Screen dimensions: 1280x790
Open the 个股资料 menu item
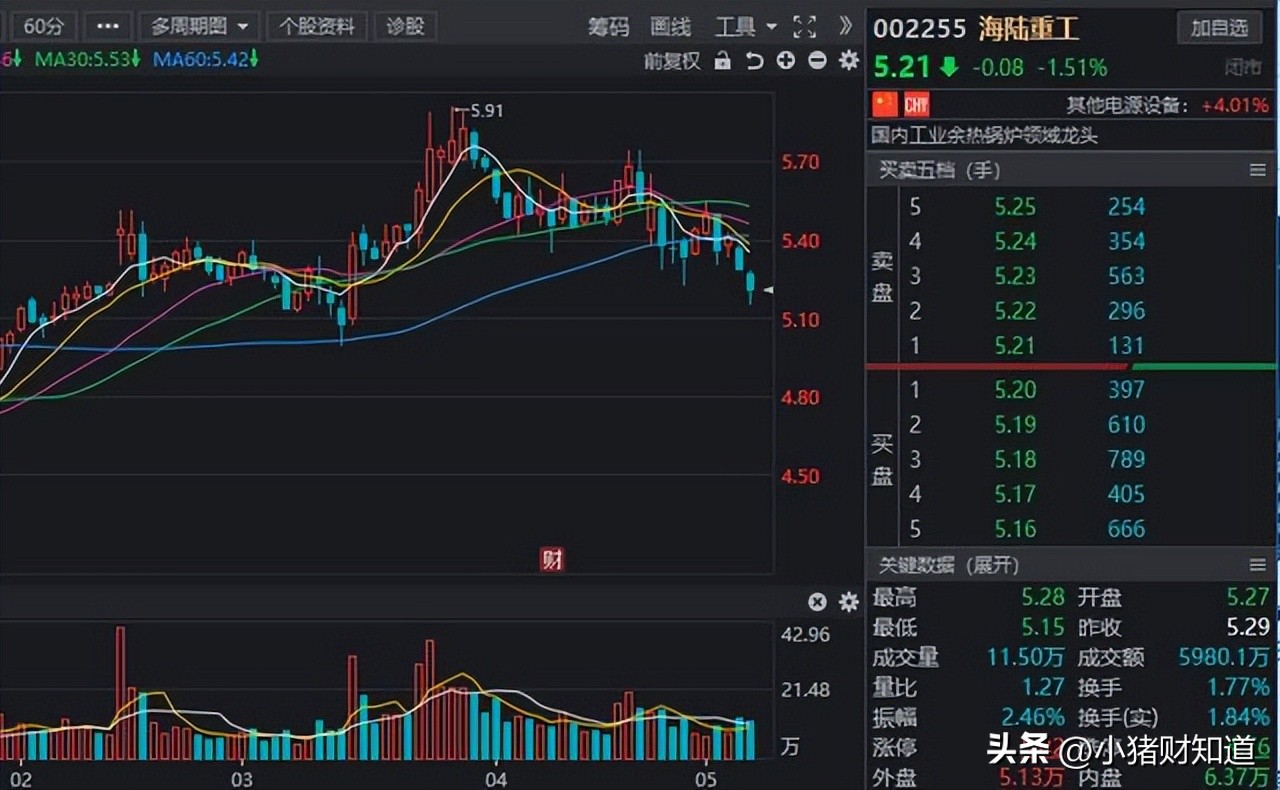point(317,27)
